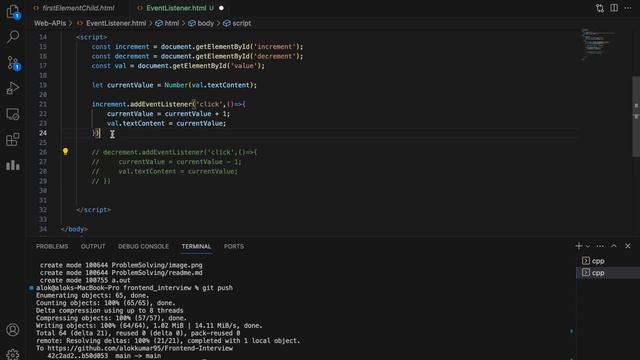Image resolution: width=640 pixels, height=360 pixels.
Task: Open the Run and Debug view
Action: click(x=13, y=88)
